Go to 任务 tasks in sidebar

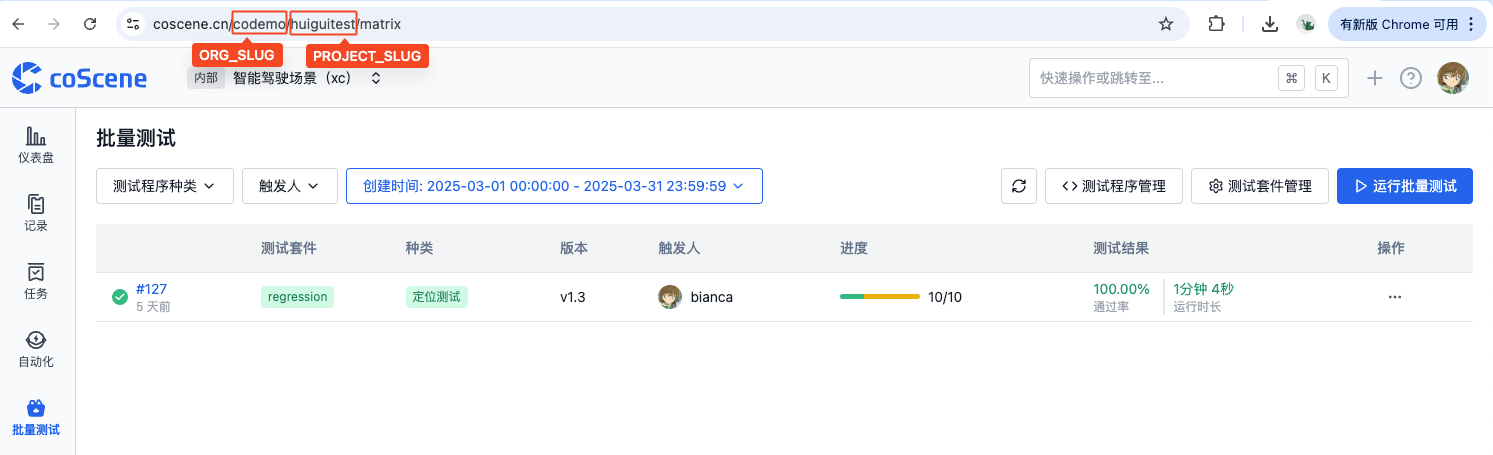click(36, 280)
